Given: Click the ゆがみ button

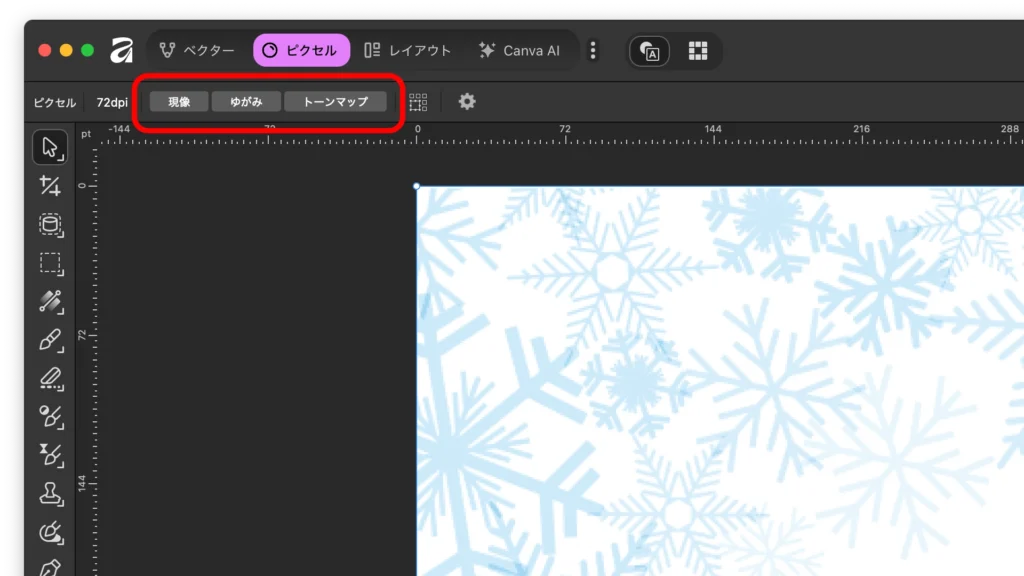Looking at the screenshot, I should pyautogui.click(x=246, y=101).
